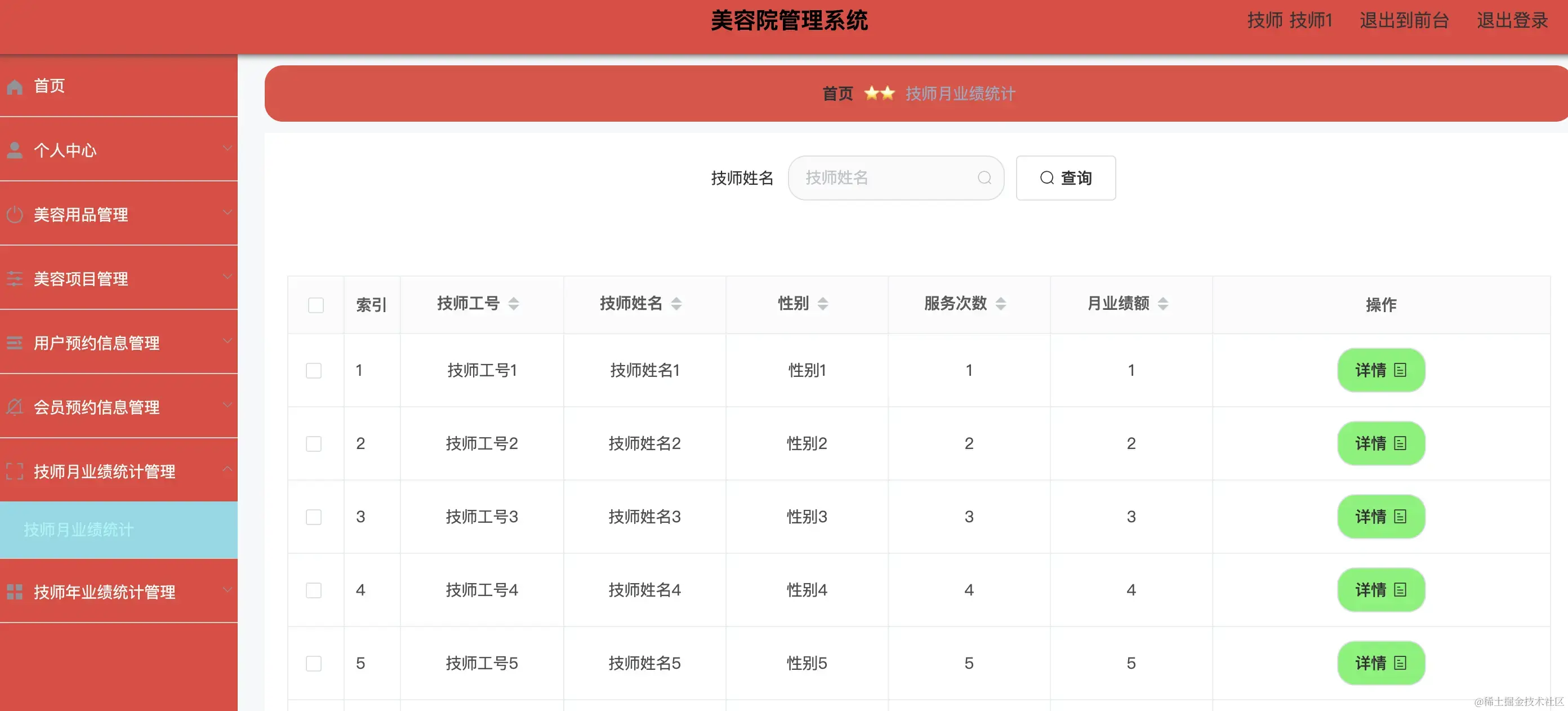Click 退出到前台 in the top bar
Viewport: 1568px width, 711px height.
point(1404,20)
